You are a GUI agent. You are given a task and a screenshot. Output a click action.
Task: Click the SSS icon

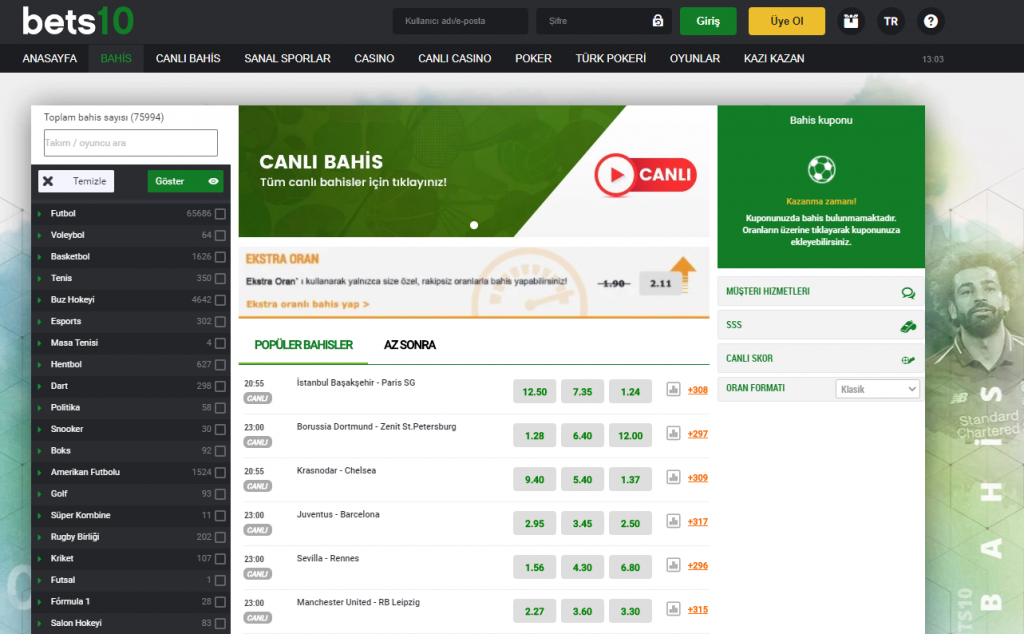click(908, 326)
